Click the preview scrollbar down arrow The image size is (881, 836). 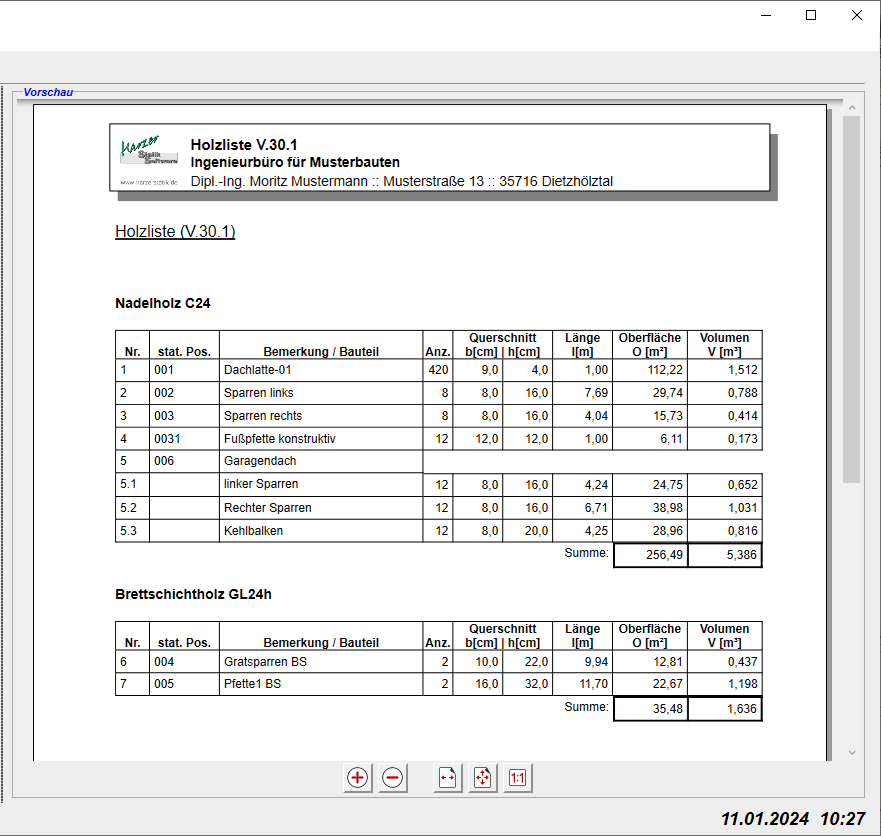[852, 753]
